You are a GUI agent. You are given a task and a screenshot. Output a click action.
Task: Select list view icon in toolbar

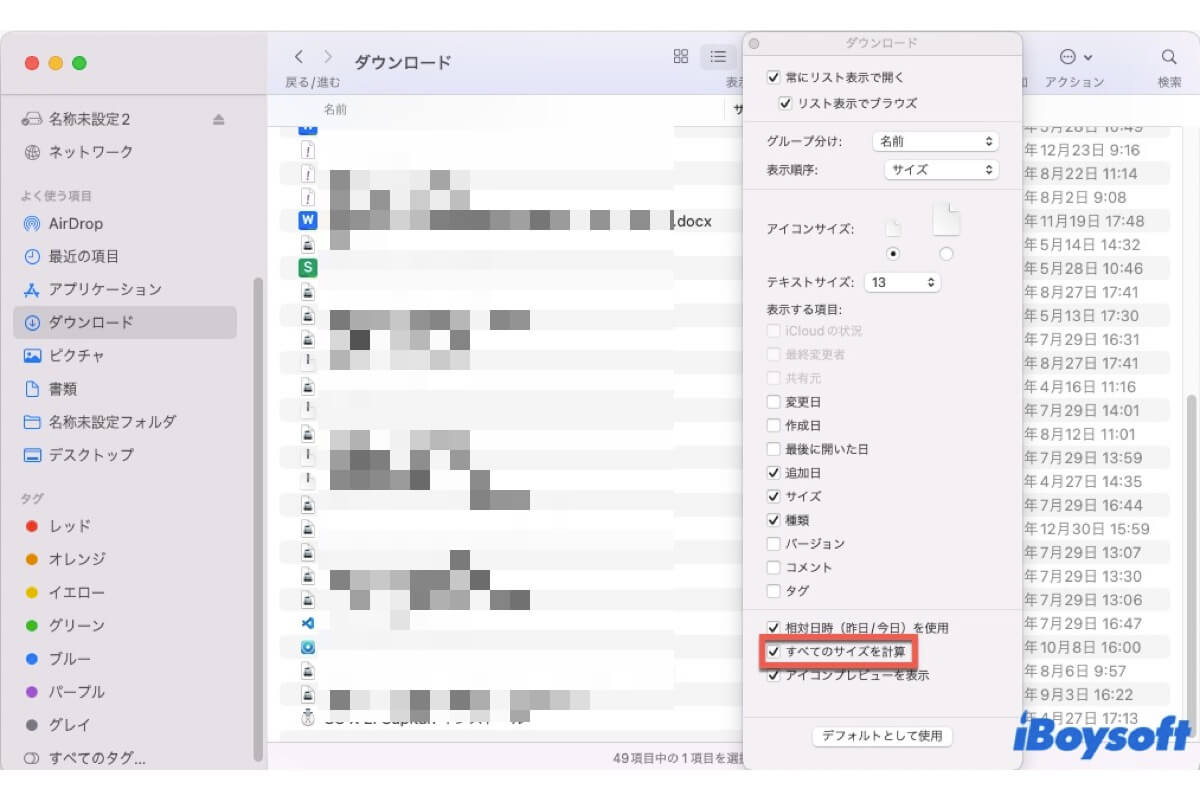pyautogui.click(x=718, y=57)
